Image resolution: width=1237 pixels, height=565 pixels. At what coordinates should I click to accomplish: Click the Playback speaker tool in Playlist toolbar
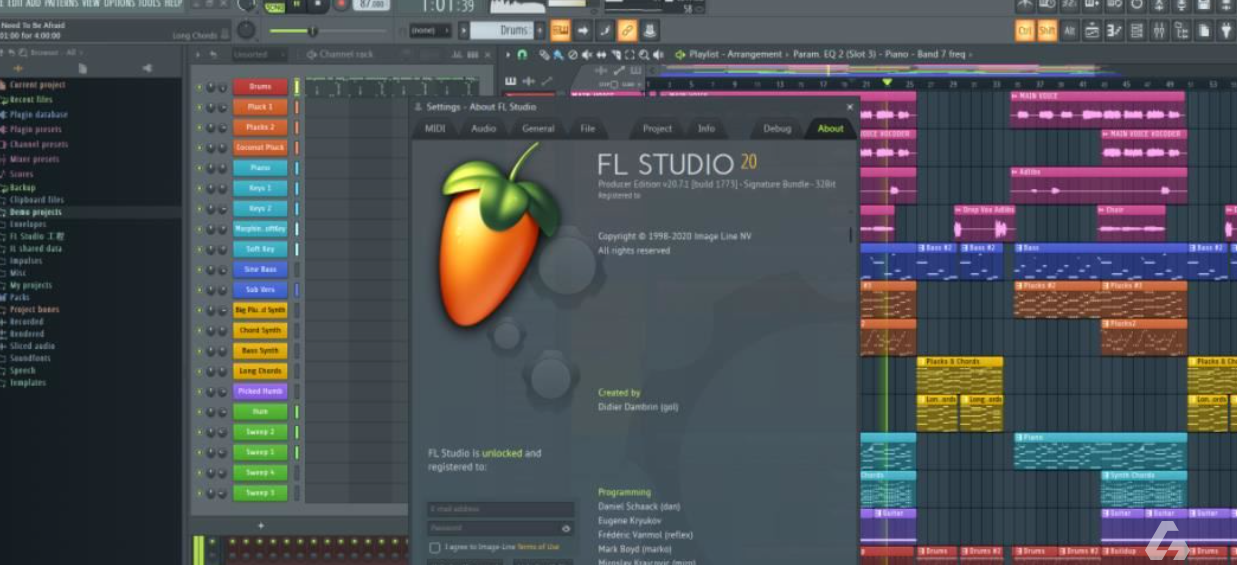pyautogui.click(x=659, y=54)
